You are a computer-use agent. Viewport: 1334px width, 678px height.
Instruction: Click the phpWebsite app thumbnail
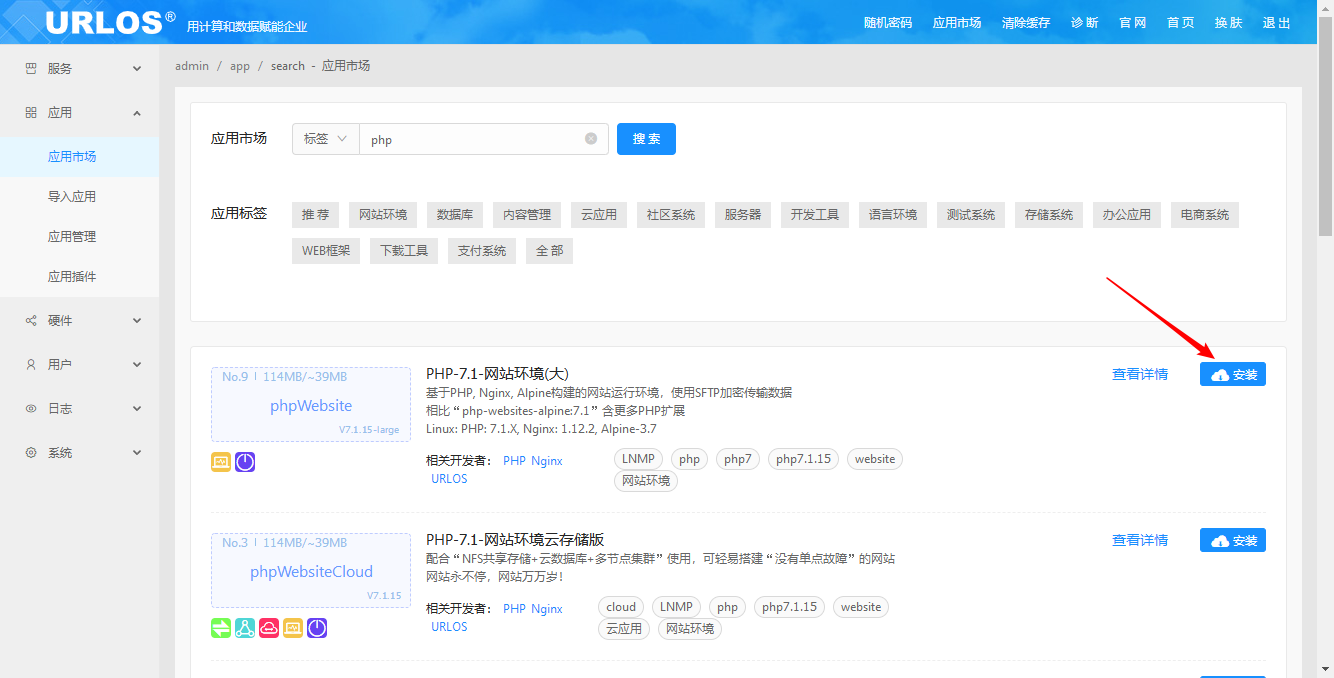pos(311,405)
